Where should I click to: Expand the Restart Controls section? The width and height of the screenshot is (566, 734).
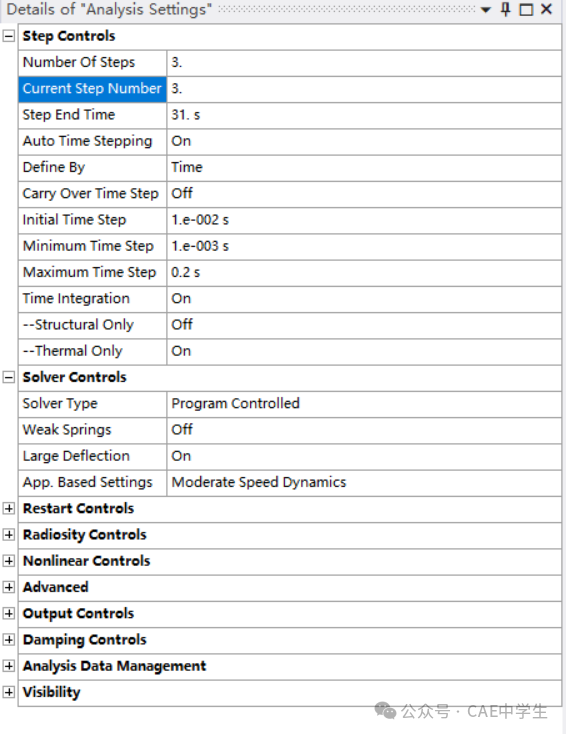pos(9,508)
